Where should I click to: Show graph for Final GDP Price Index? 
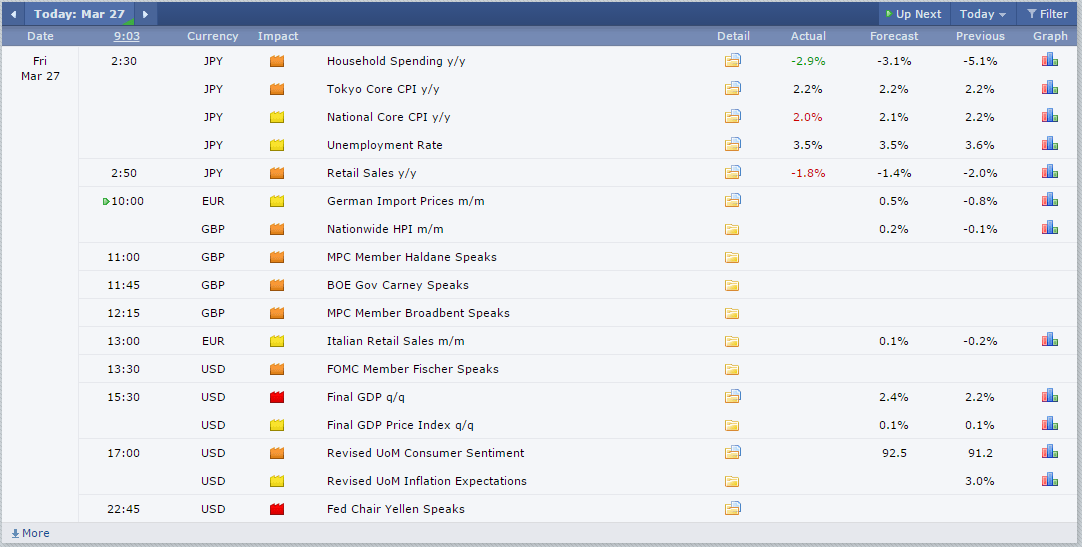[x=1050, y=424]
